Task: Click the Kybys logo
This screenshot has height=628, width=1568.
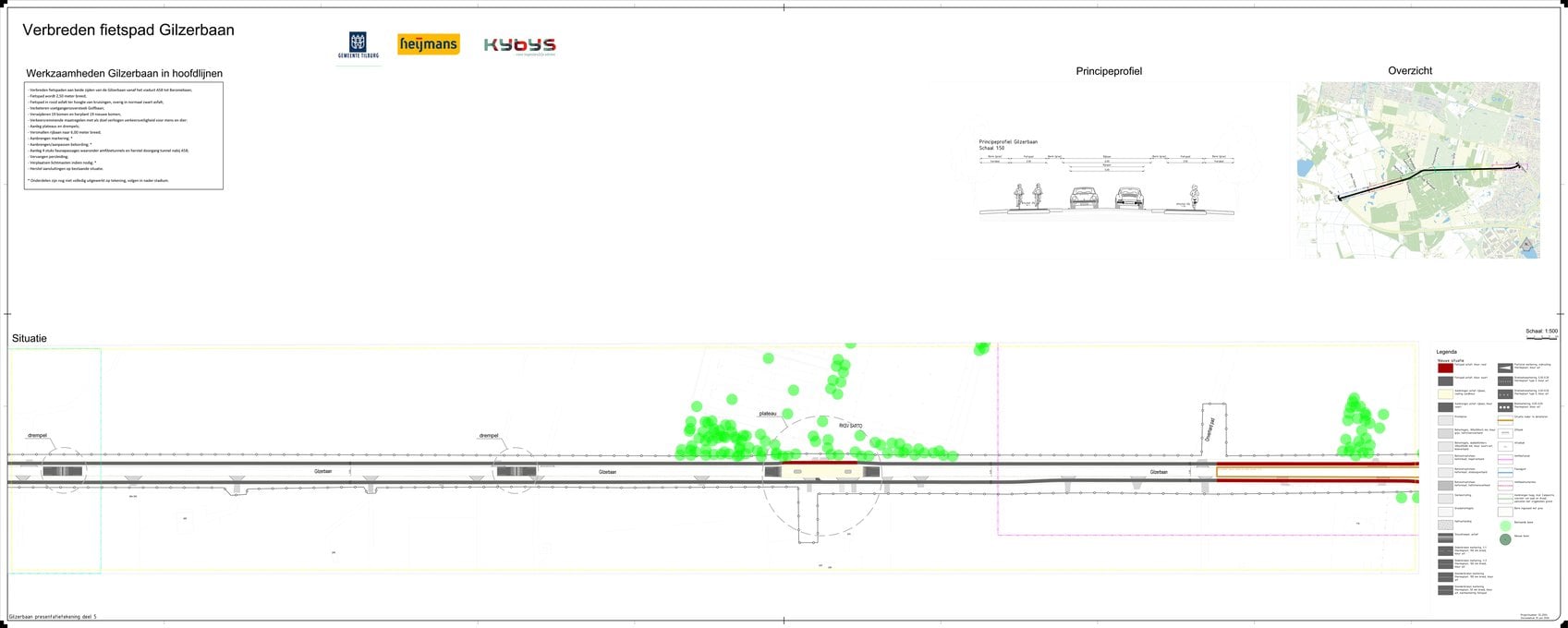Action: [520, 46]
